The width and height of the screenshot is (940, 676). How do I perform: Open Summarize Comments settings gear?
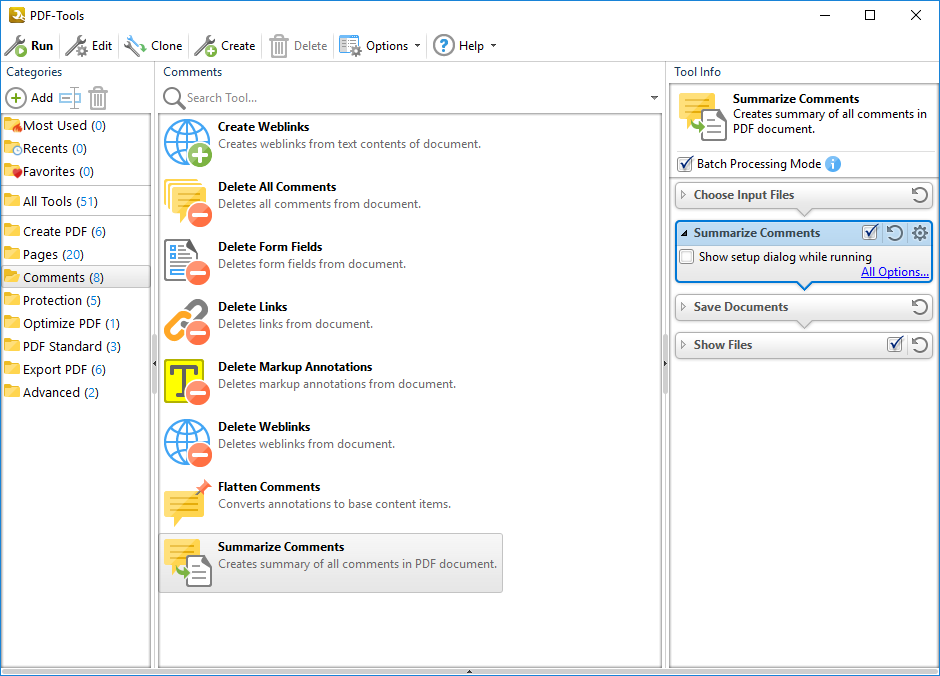920,233
